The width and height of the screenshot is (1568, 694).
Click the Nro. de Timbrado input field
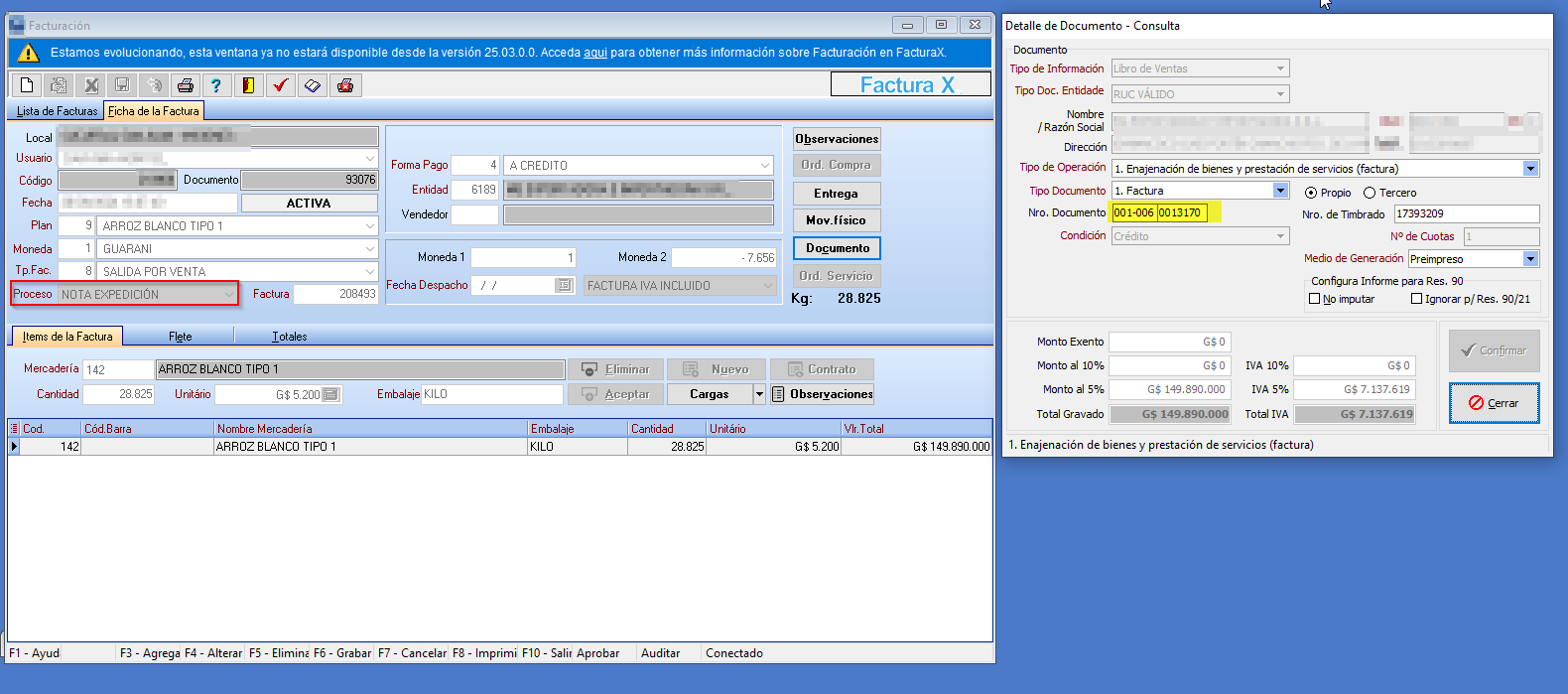pyautogui.click(x=1467, y=213)
